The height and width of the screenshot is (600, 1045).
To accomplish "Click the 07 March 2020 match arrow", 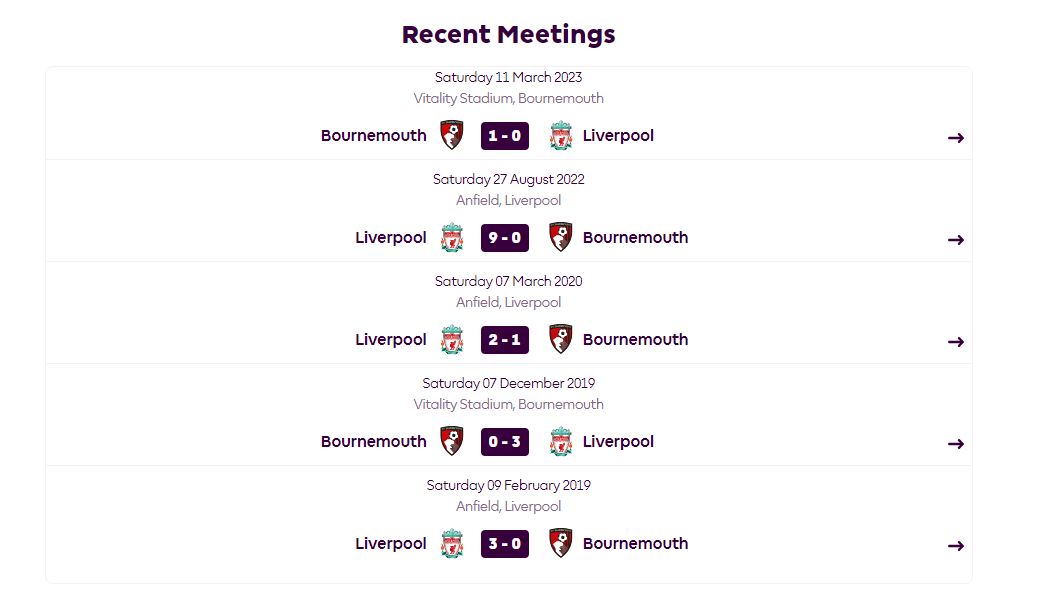I will (x=956, y=341).
